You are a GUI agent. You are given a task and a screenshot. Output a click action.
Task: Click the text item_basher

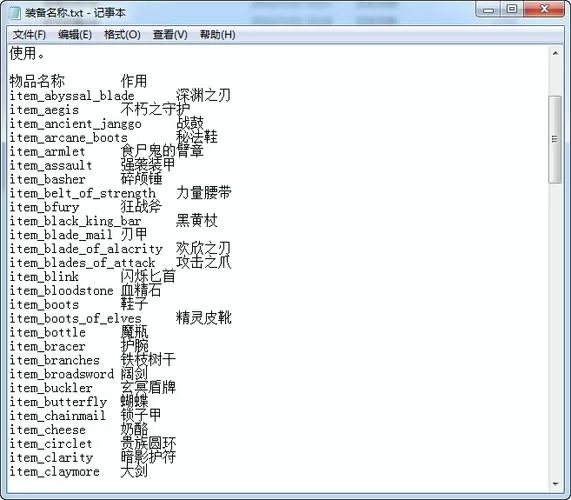coord(47,180)
